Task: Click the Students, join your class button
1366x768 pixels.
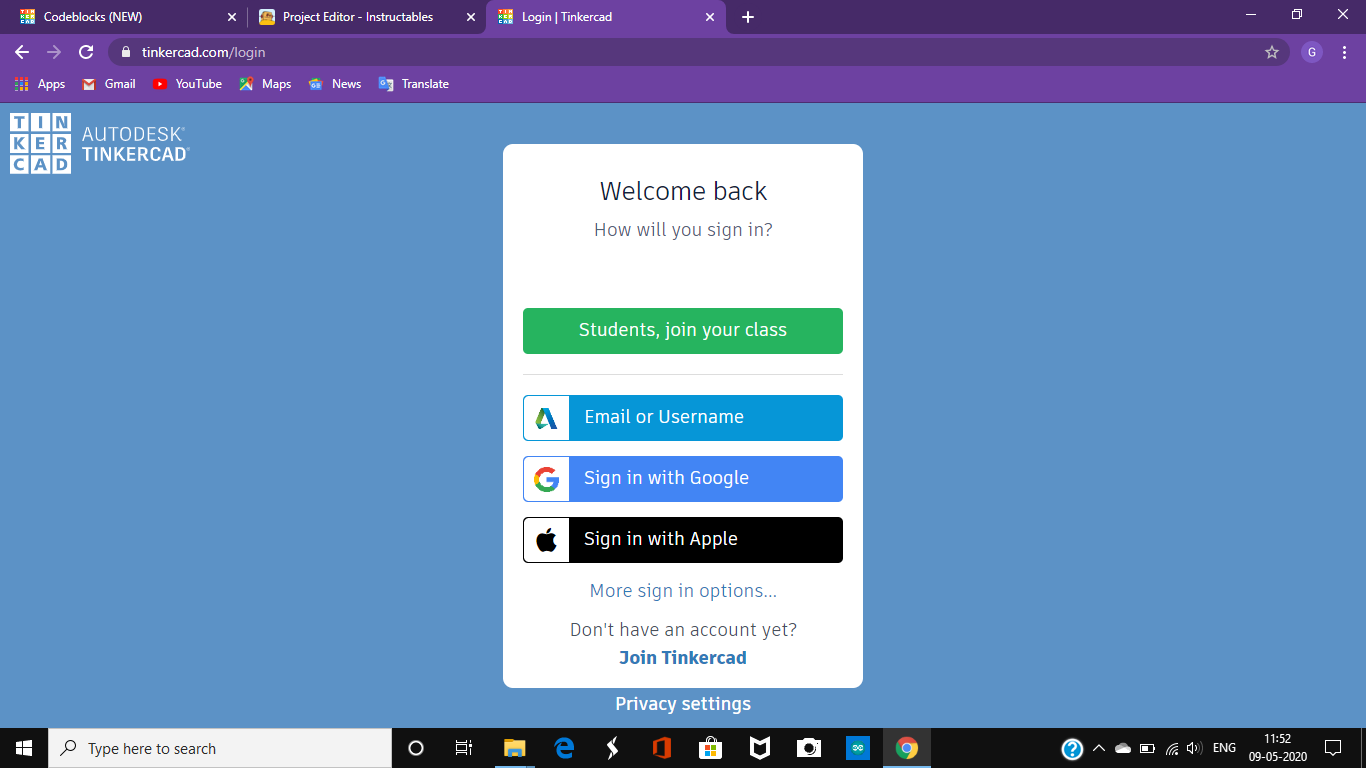Action: (x=683, y=330)
